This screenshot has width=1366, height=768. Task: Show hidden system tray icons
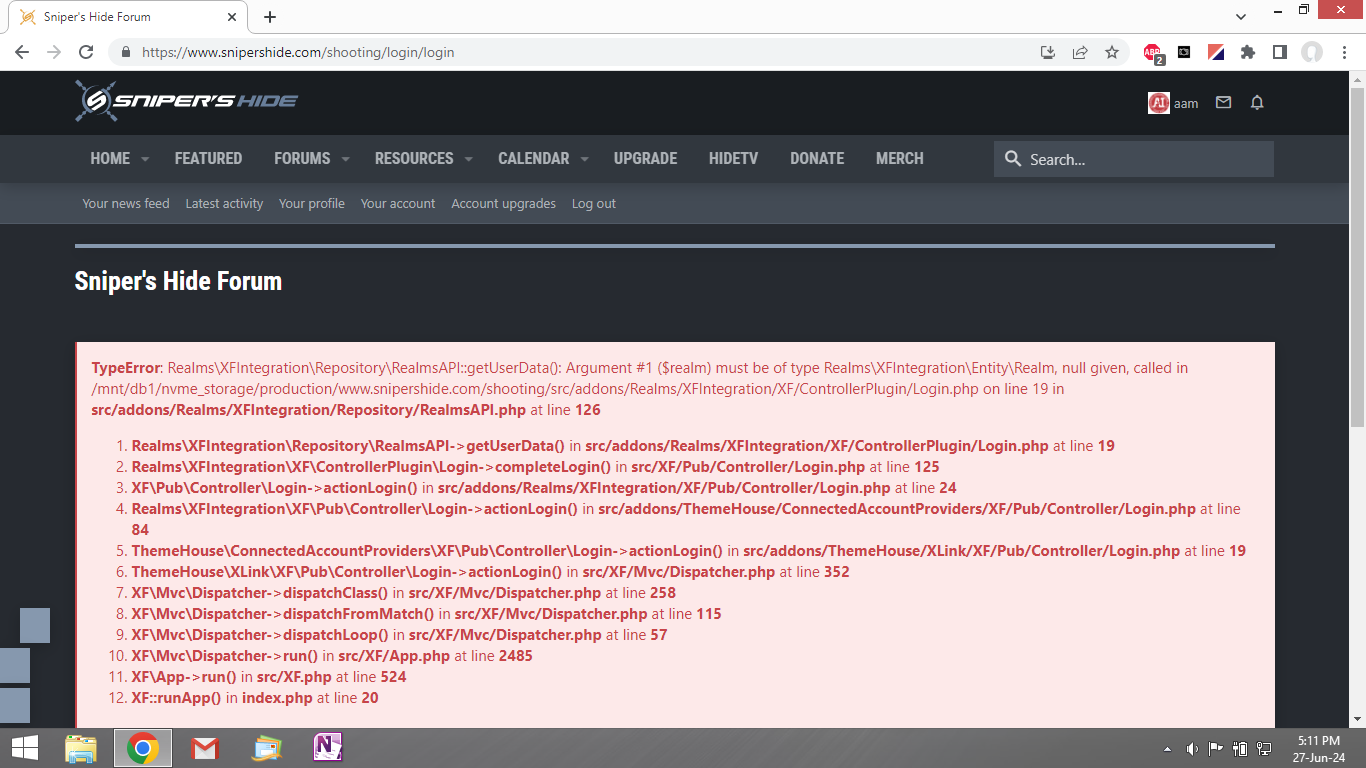pyautogui.click(x=1168, y=748)
